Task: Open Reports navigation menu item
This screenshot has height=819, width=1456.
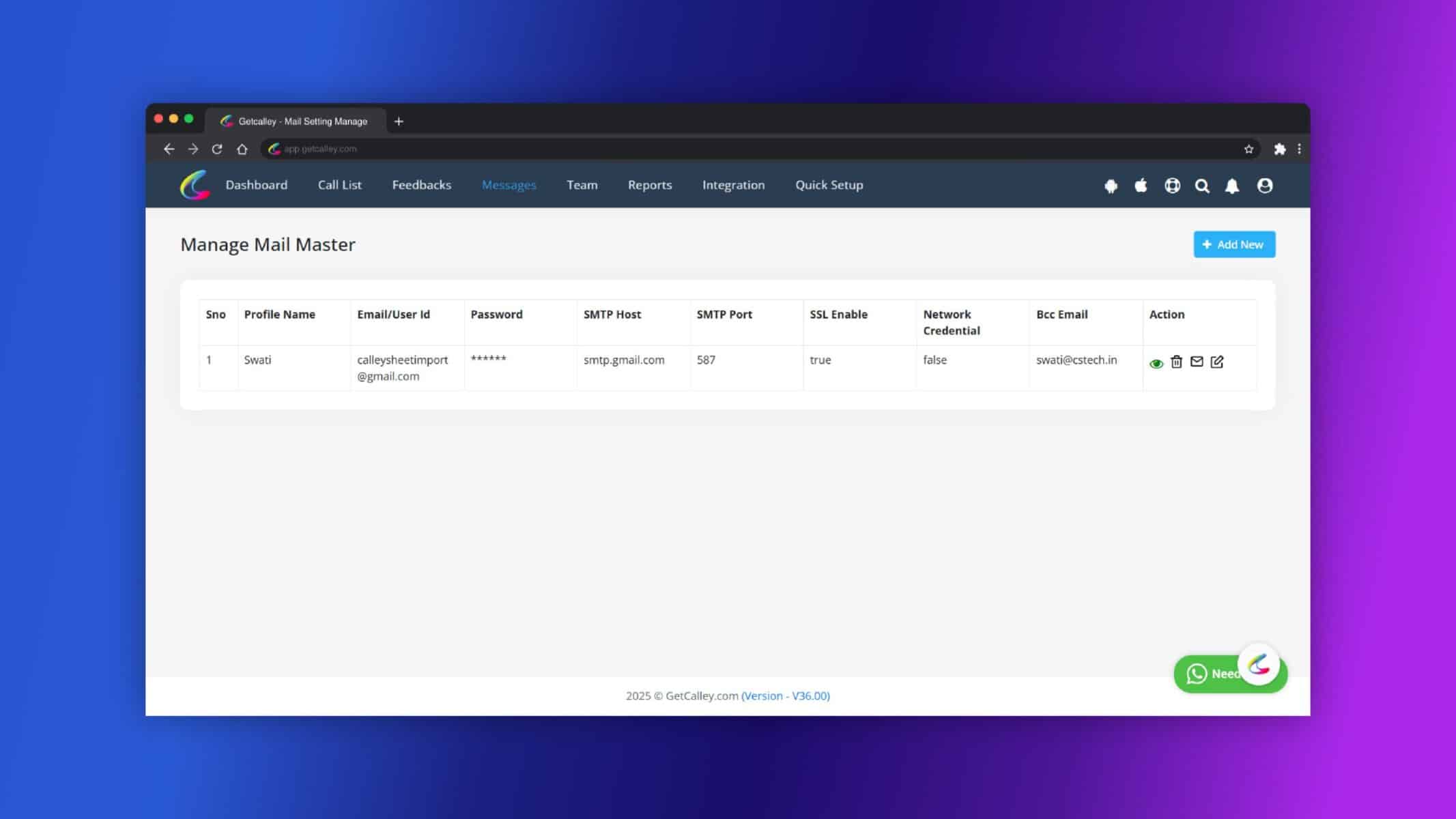Action: click(x=650, y=185)
